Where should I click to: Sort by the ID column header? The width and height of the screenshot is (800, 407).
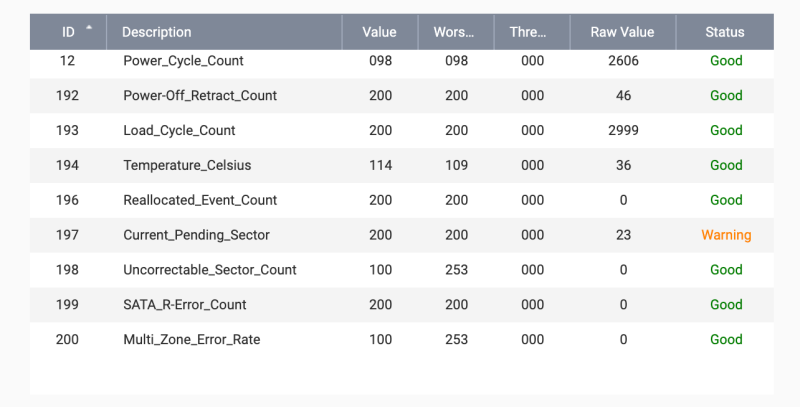(68, 32)
